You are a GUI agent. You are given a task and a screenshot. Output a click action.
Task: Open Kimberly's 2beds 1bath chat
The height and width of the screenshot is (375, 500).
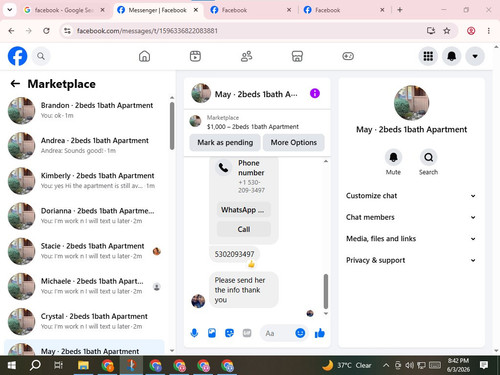(x=85, y=181)
